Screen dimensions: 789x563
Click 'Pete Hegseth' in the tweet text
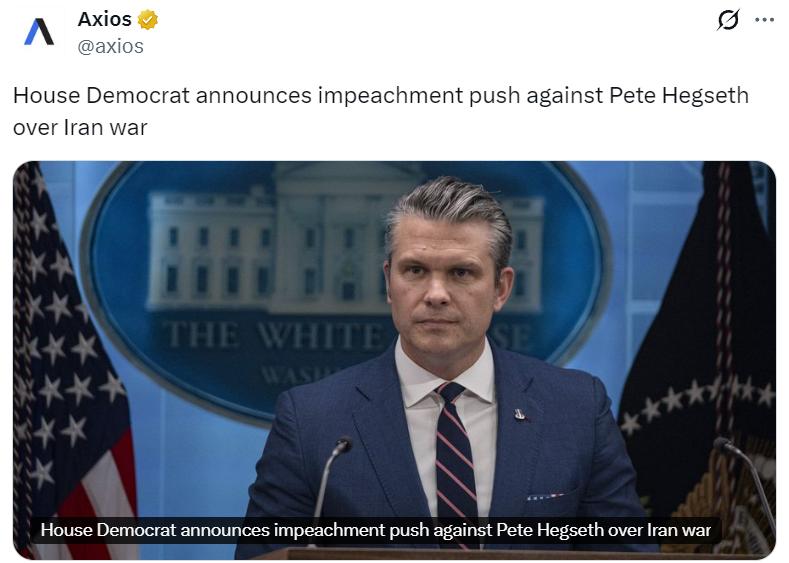click(679, 96)
